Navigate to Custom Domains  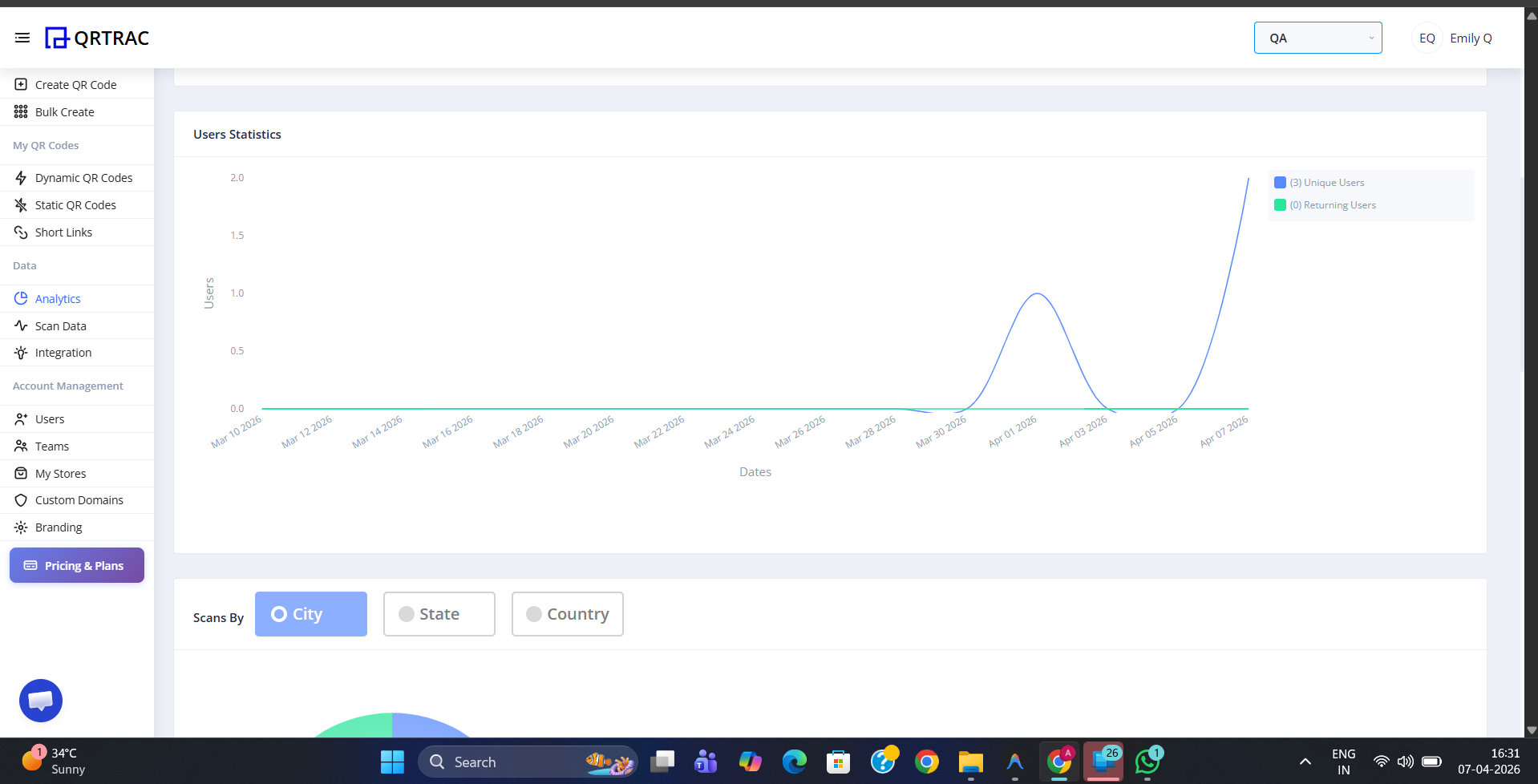(79, 499)
